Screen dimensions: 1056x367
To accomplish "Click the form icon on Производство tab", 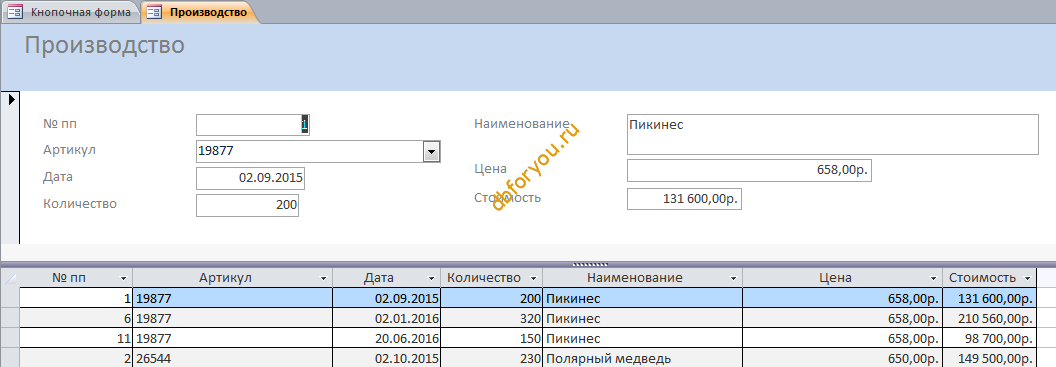I will click(x=154, y=12).
